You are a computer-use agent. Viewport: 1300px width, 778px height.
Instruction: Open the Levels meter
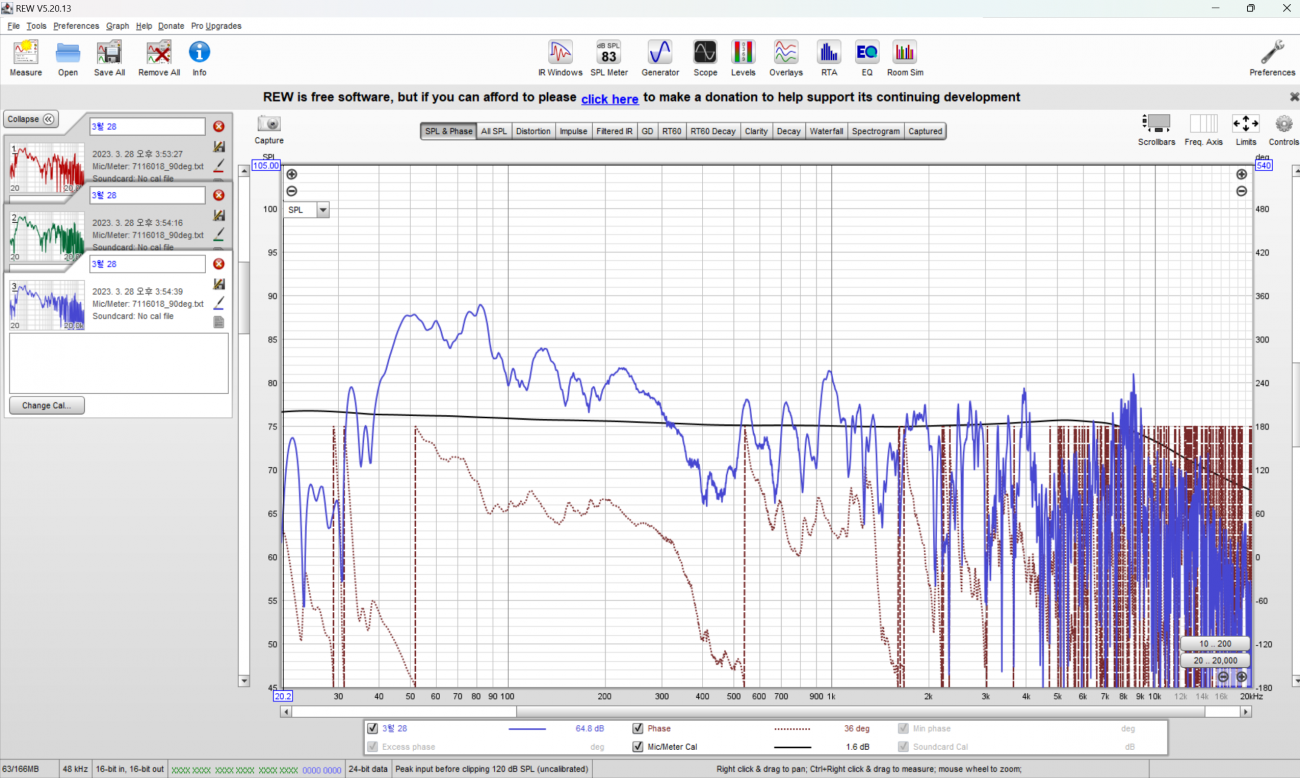[743, 58]
